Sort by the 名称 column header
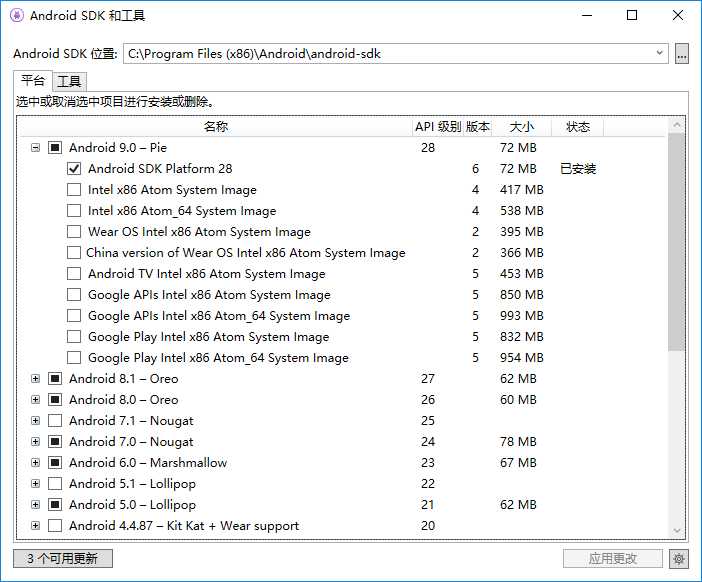702x582 pixels. click(x=216, y=127)
